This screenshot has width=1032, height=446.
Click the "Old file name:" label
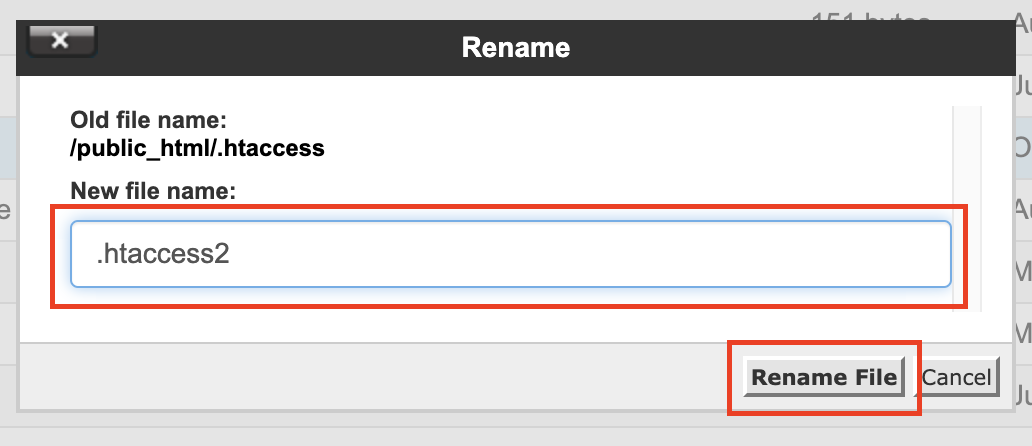click(149, 121)
